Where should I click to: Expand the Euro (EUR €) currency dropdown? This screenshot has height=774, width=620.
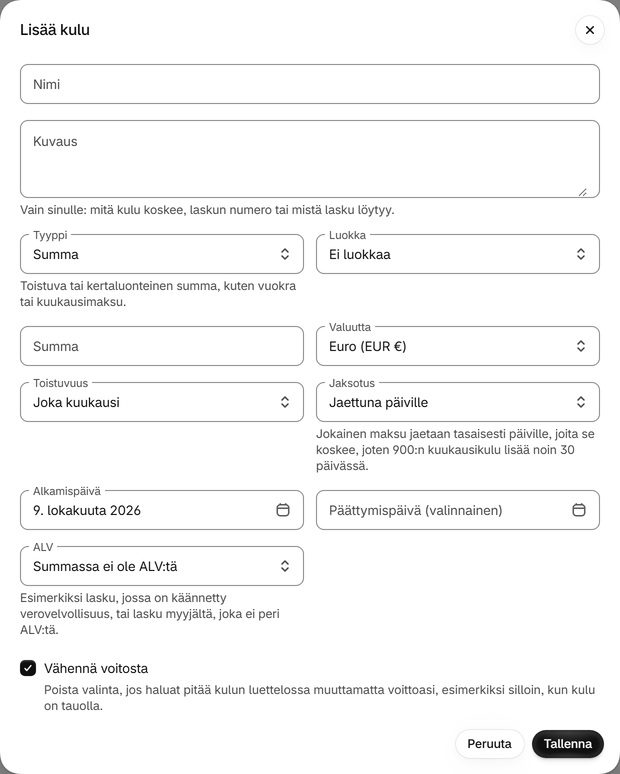click(x=458, y=346)
